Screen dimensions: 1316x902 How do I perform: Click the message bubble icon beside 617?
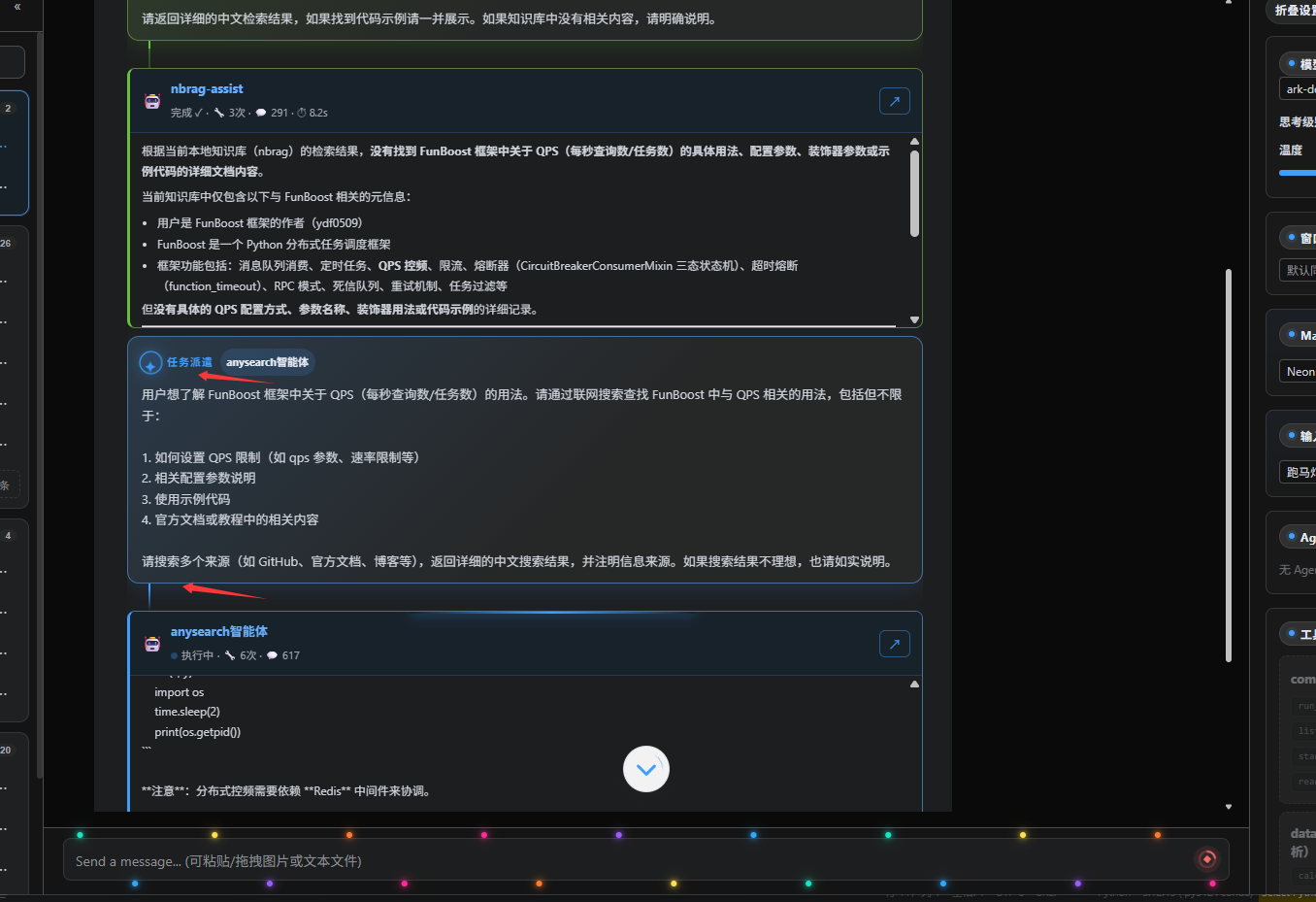[273, 655]
